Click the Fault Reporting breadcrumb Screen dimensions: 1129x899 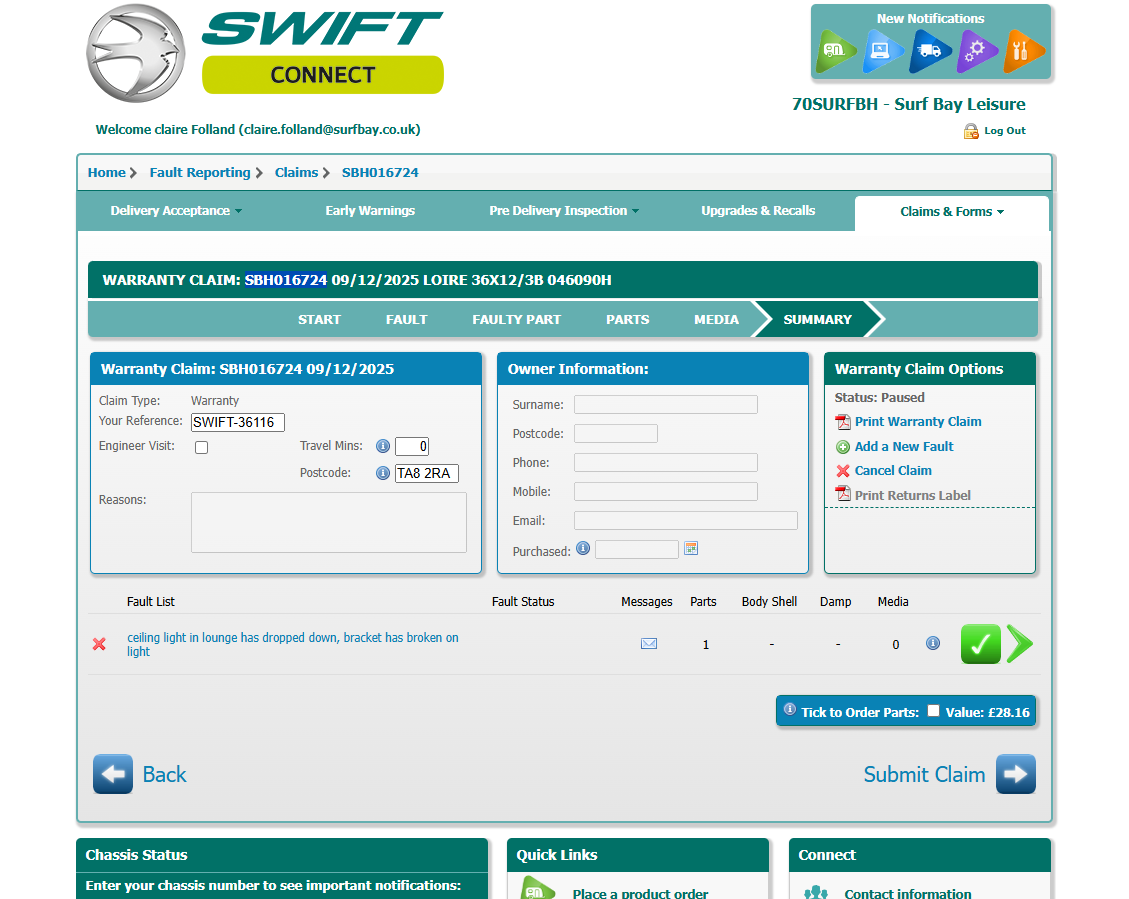click(x=200, y=173)
